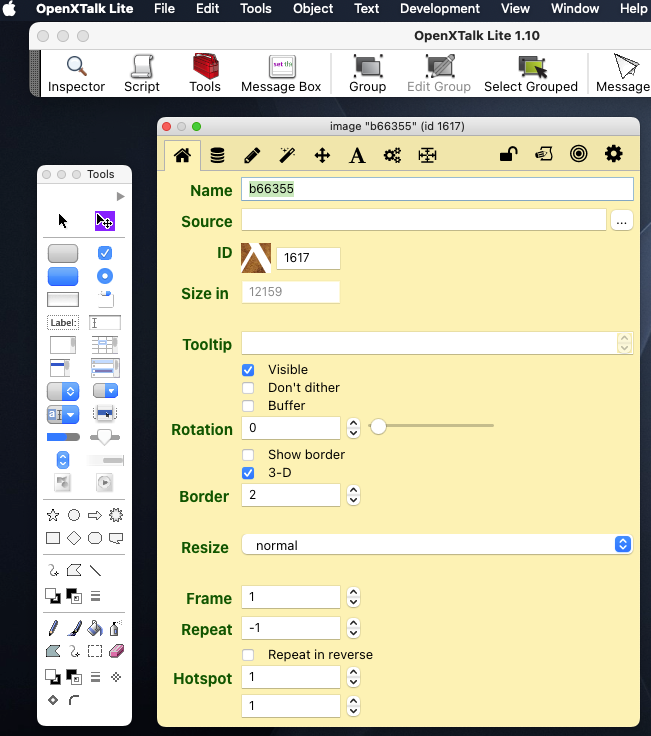Select the diamond graphic tool
Viewport: 651px width, 736px height.
pyautogui.click(x=74, y=538)
